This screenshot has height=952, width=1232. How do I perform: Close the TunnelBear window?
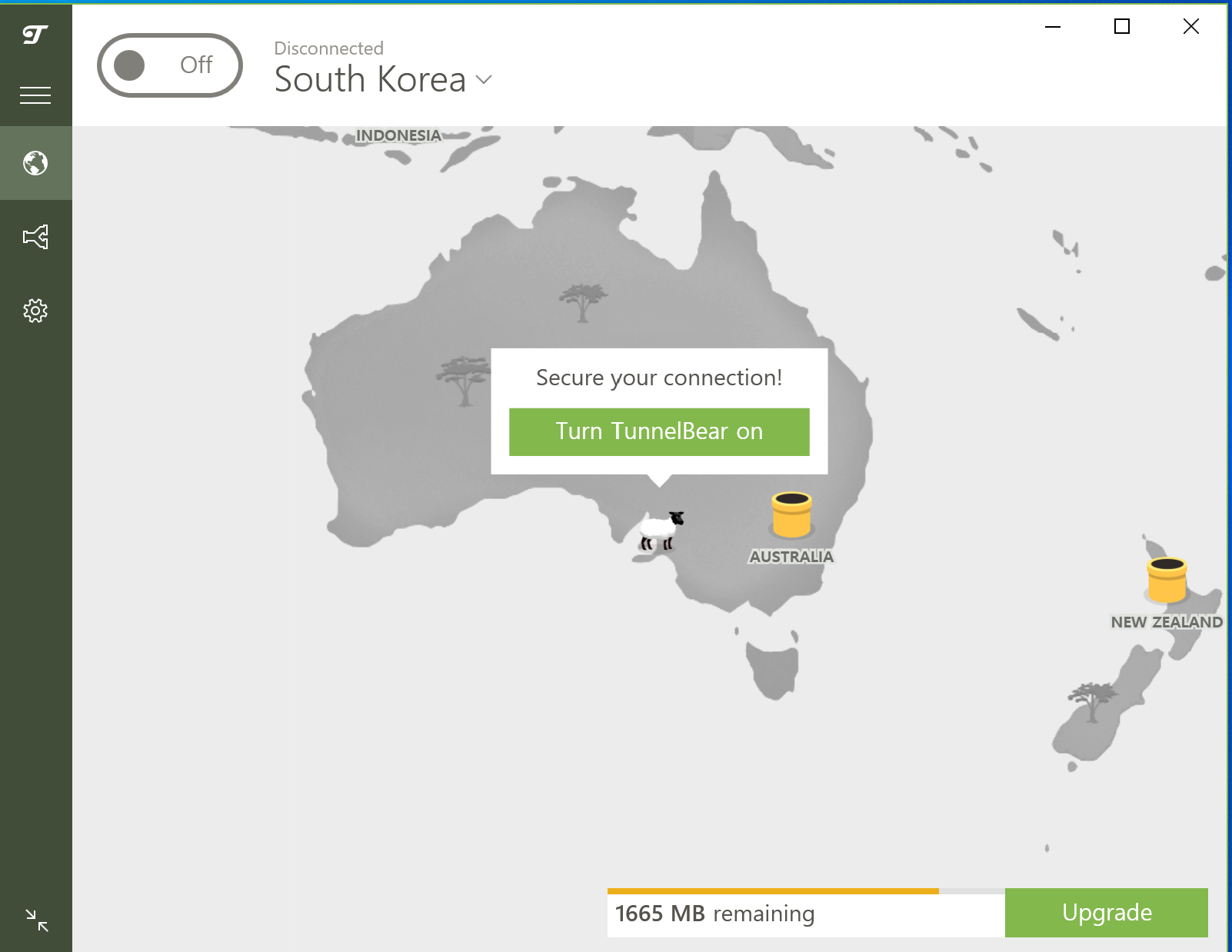(1191, 27)
